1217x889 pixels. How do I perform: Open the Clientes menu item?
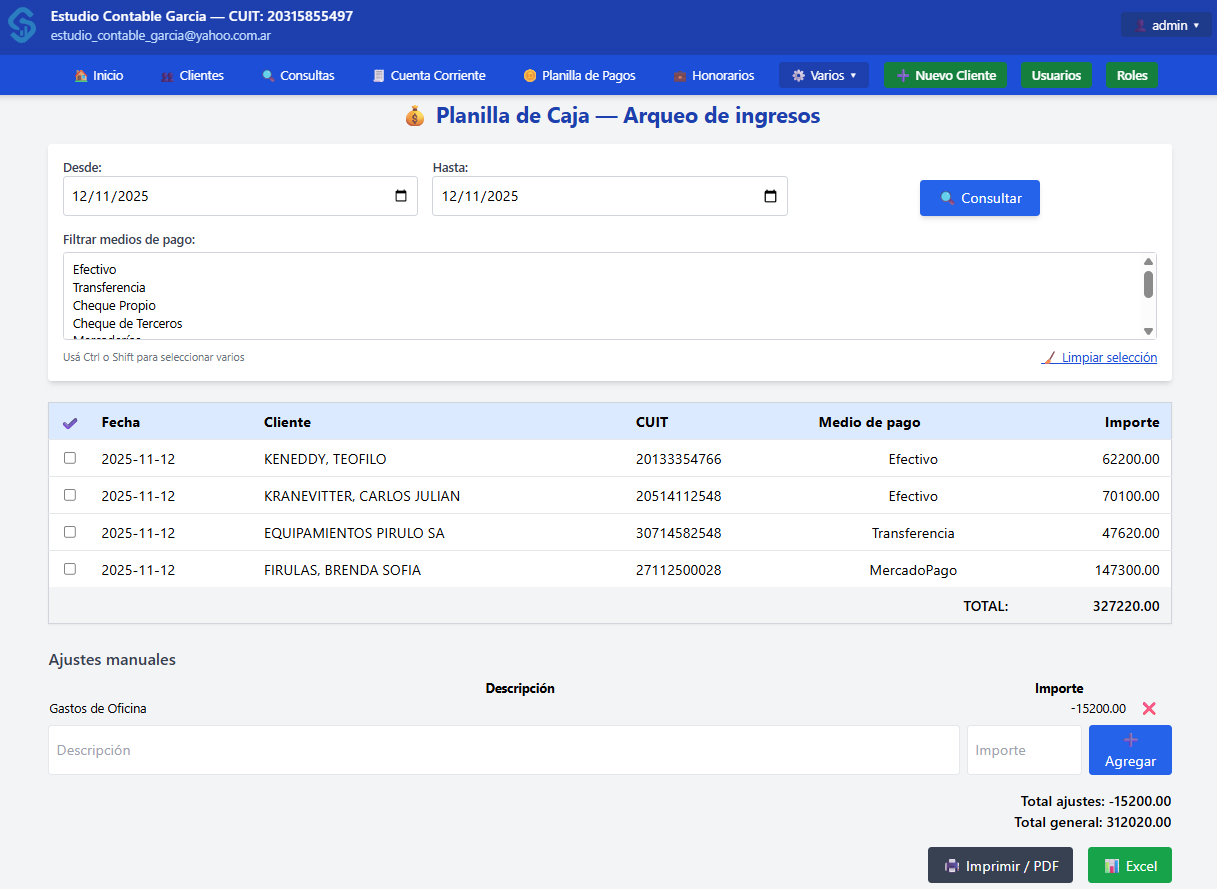tap(192, 75)
